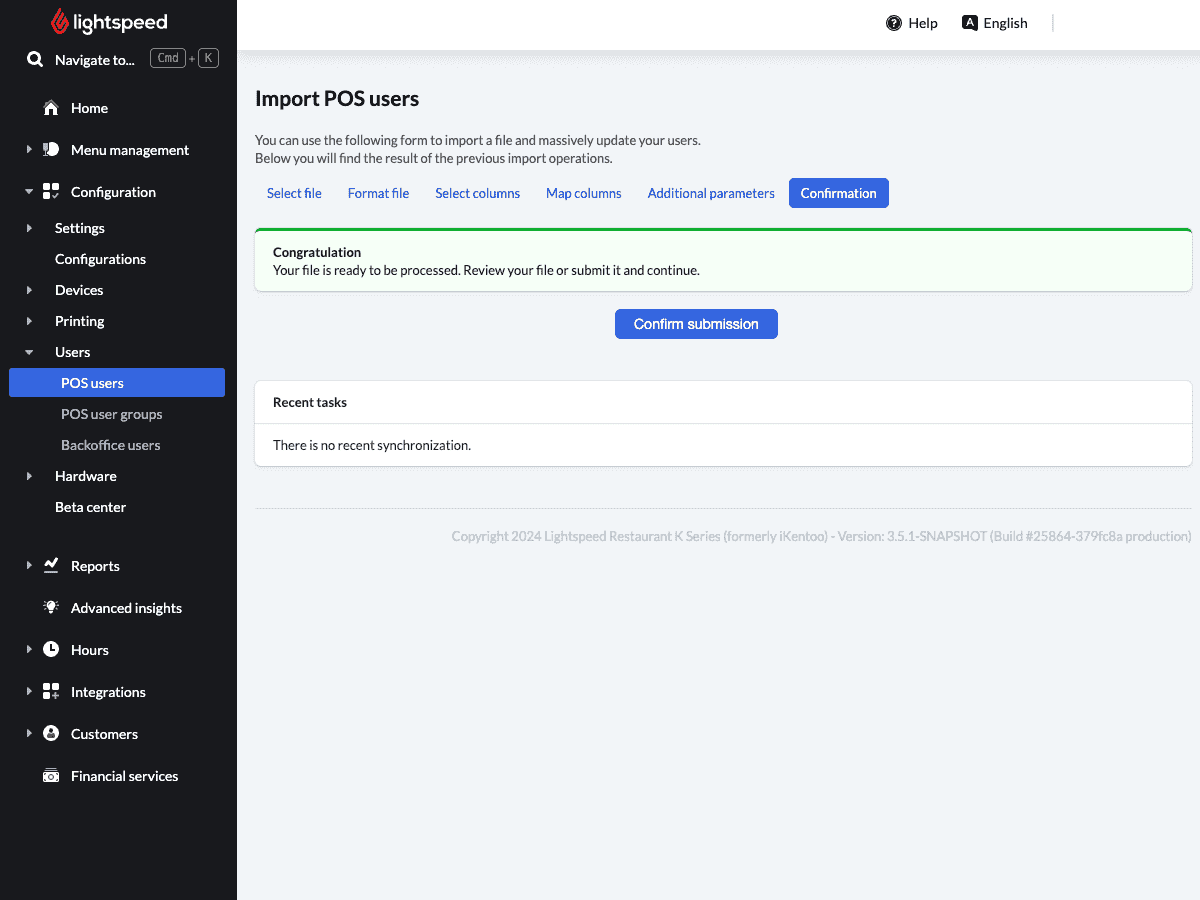Click the Advanced insights lightbulb icon

[51, 608]
